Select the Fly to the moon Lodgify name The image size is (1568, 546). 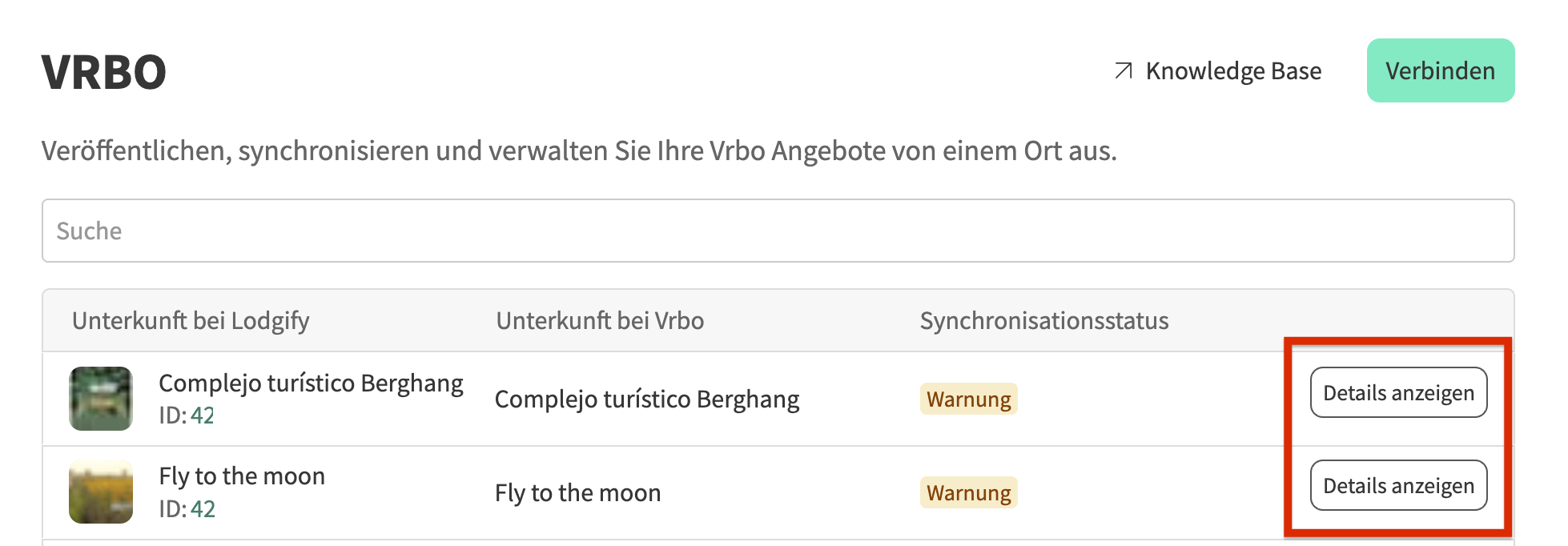point(242,476)
